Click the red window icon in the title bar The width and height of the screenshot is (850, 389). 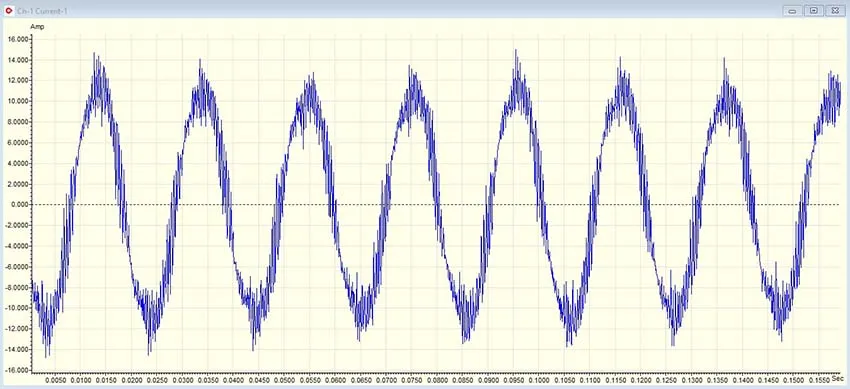tap(9, 10)
